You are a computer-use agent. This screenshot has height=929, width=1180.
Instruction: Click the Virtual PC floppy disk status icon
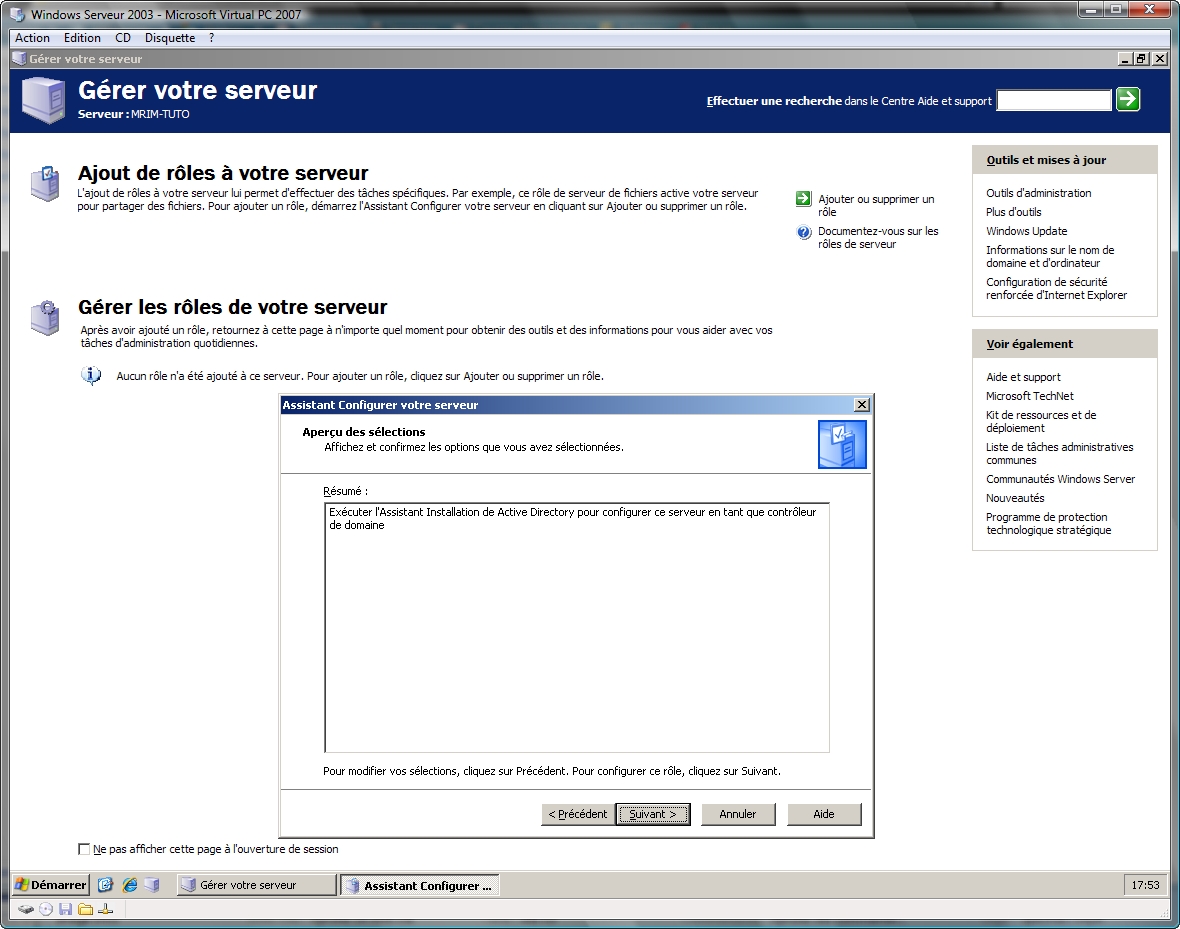65,909
